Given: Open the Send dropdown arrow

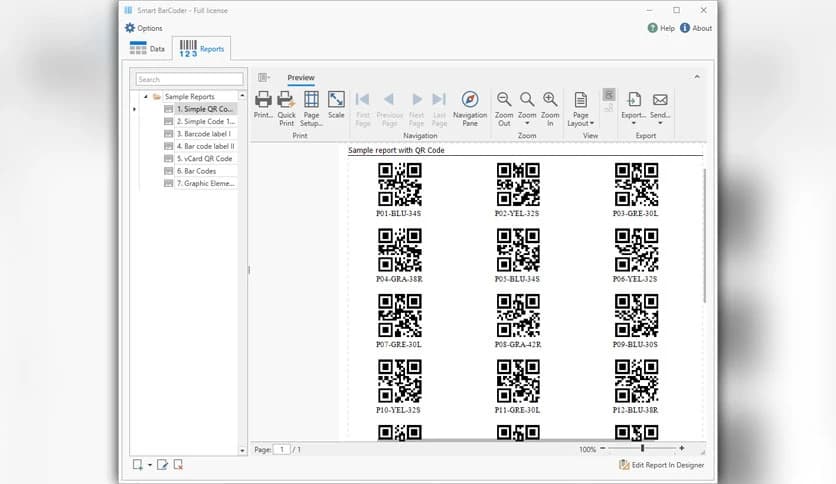Looking at the screenshot, I should [x=660, y=124].
